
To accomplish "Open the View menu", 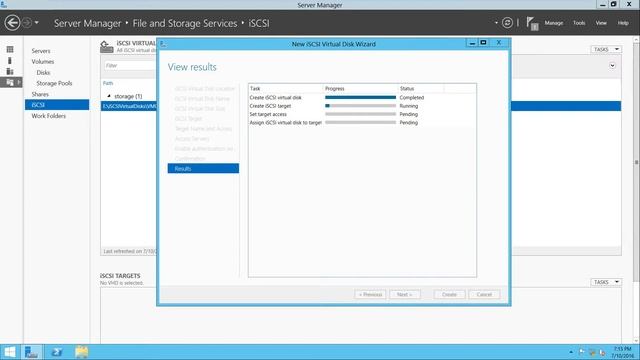I will pyautogui.click(x=601, y=23).
